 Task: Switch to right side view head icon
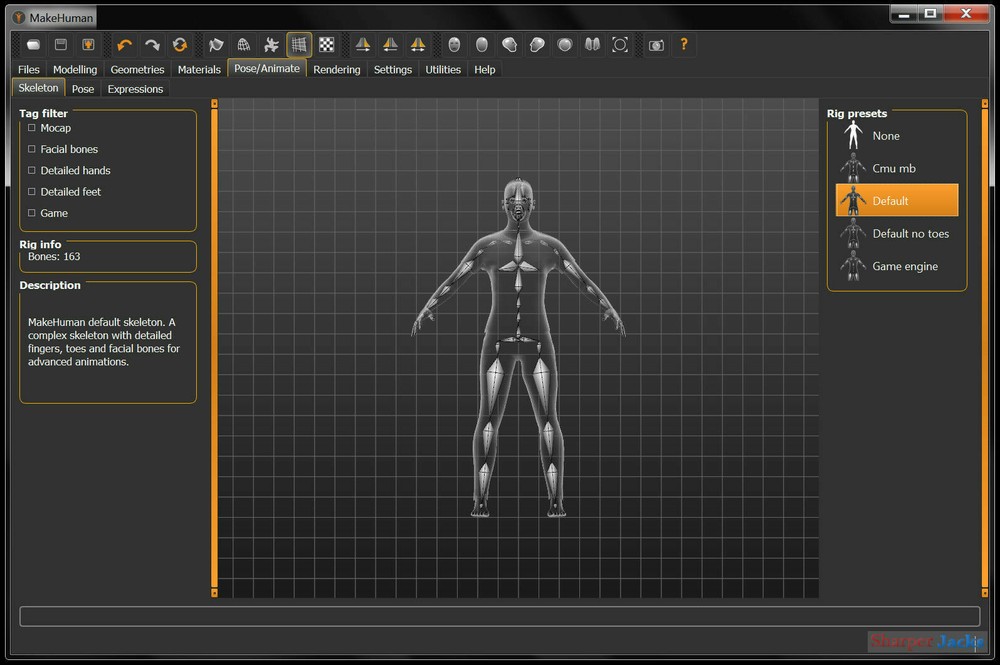537,45
